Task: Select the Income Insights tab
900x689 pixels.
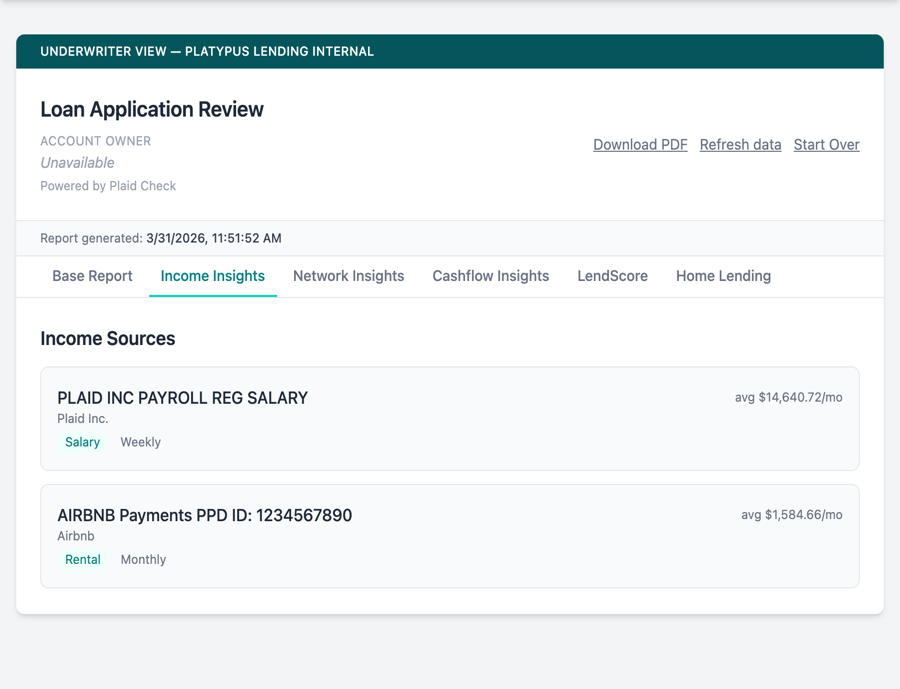Action: (212, 276)
